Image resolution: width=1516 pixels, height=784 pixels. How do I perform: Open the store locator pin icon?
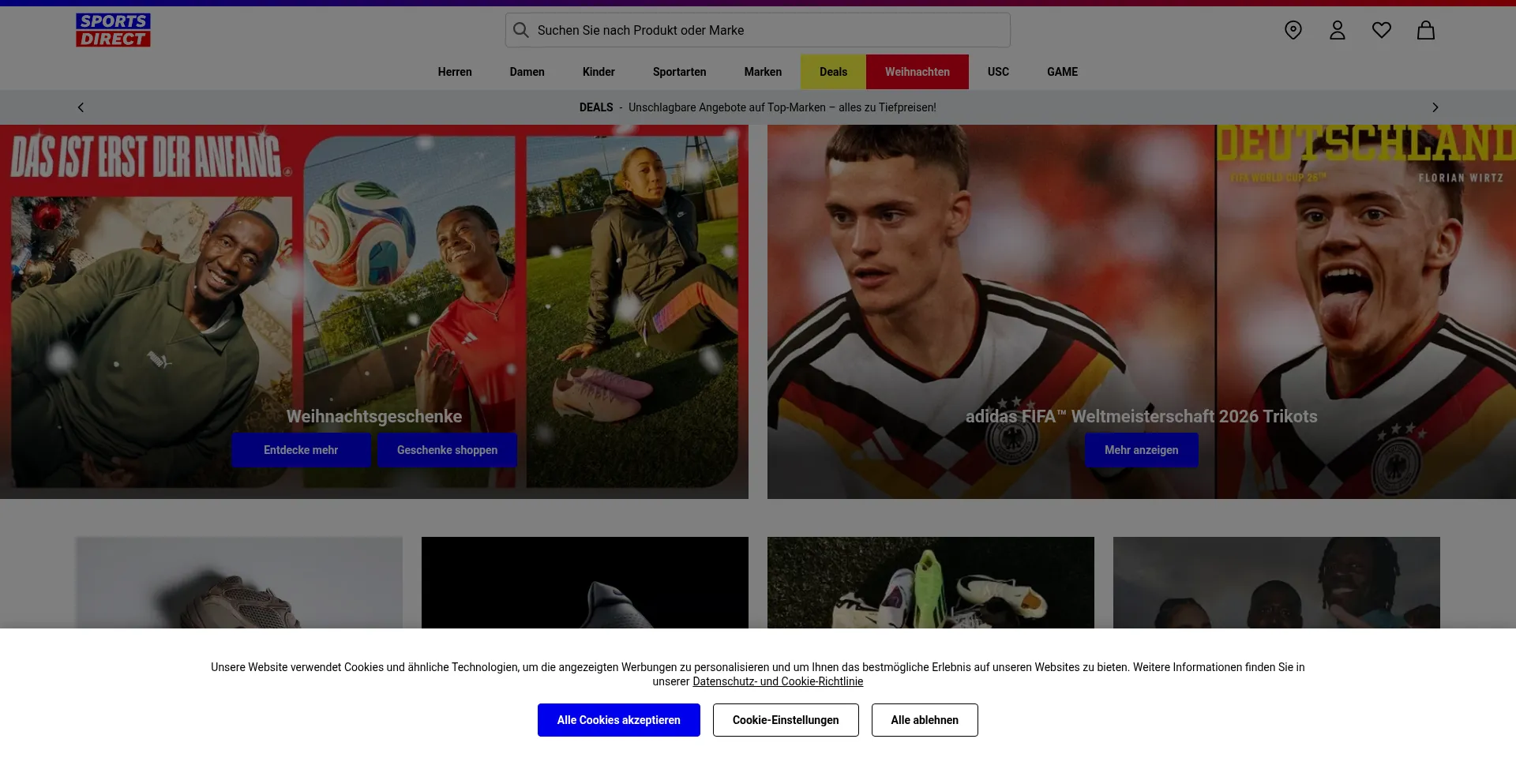pos(1293,30)
